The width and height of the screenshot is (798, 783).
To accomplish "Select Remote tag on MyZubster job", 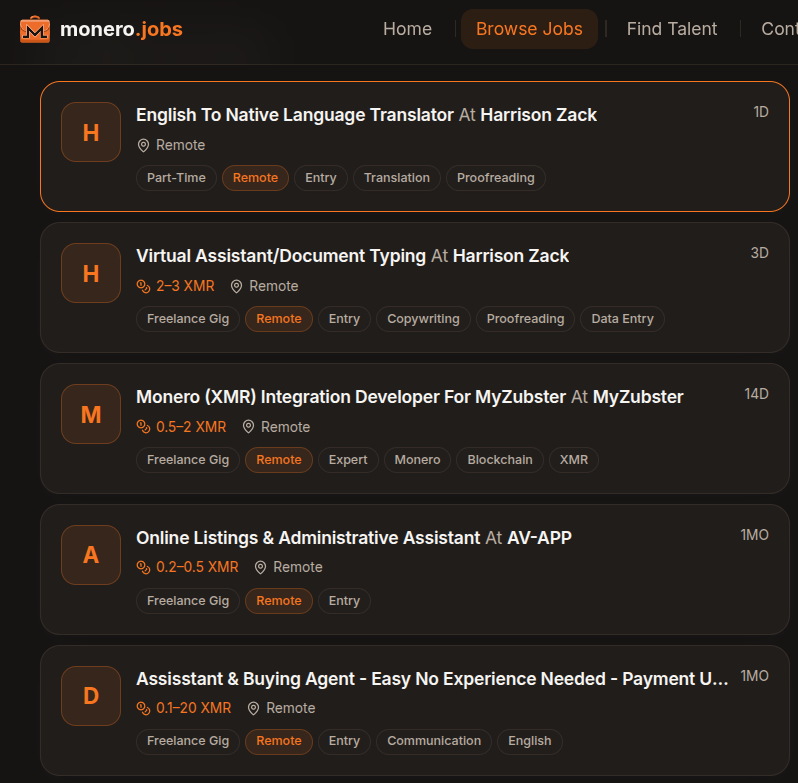I will click(x=279, y=460).
